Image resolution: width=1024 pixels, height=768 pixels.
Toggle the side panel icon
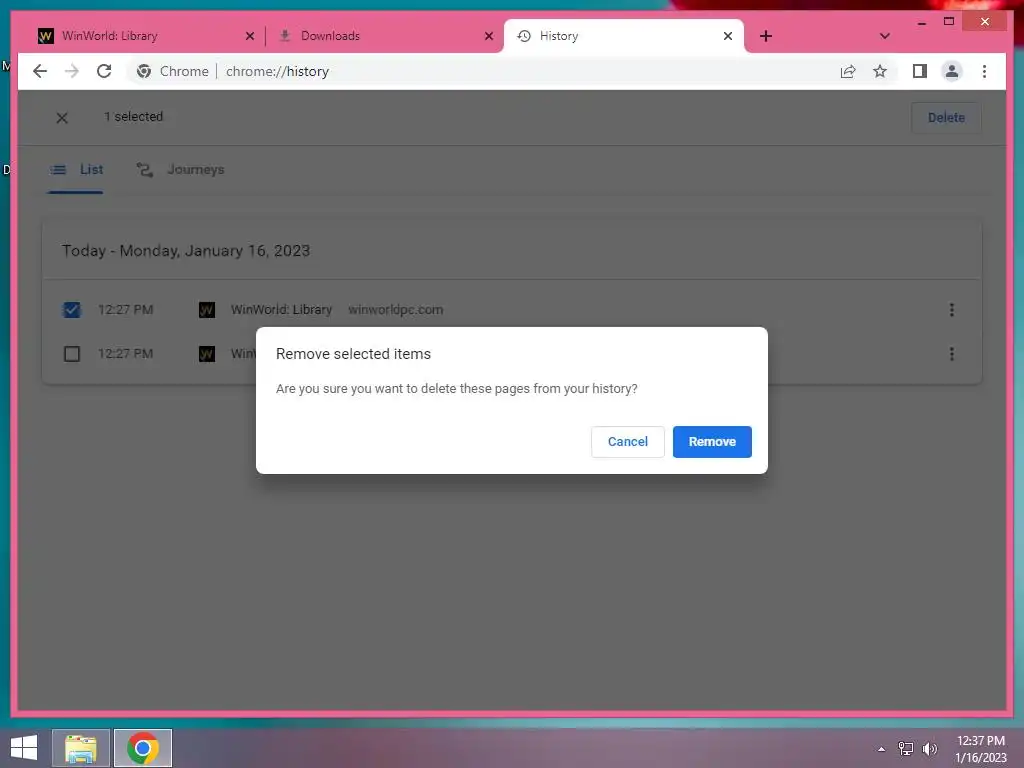pos(920,71)
